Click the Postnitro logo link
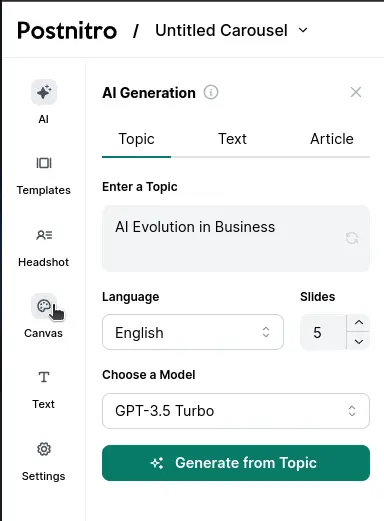Image resolution: width=384 pixels, height=521 pixels. [67, 31]
